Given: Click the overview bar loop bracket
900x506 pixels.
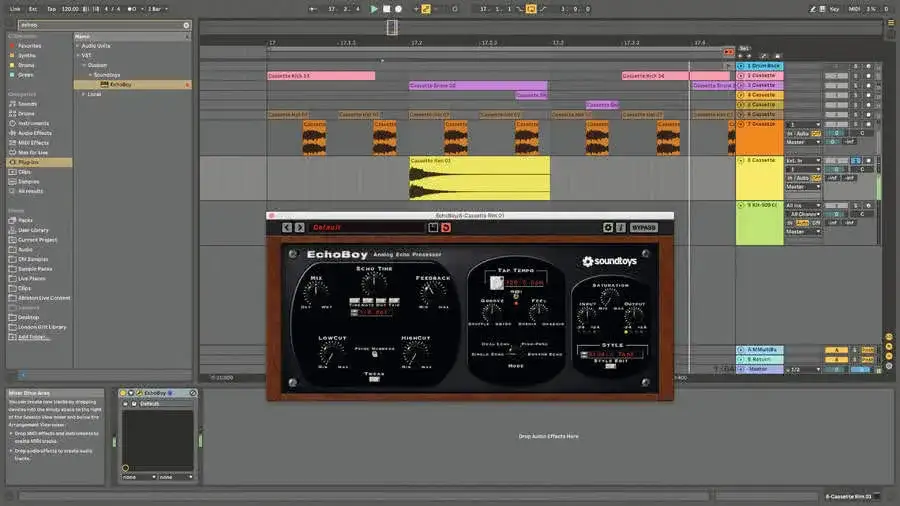Looking at the screenshot, I should click(393, 27).
